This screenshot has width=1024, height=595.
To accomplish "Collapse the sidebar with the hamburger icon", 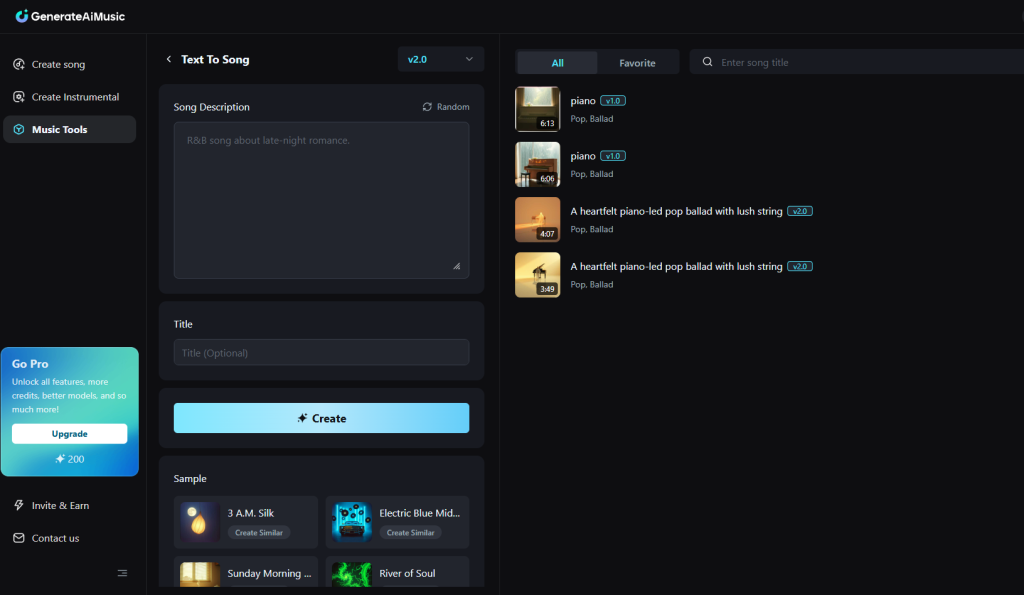I will [122, 572].
